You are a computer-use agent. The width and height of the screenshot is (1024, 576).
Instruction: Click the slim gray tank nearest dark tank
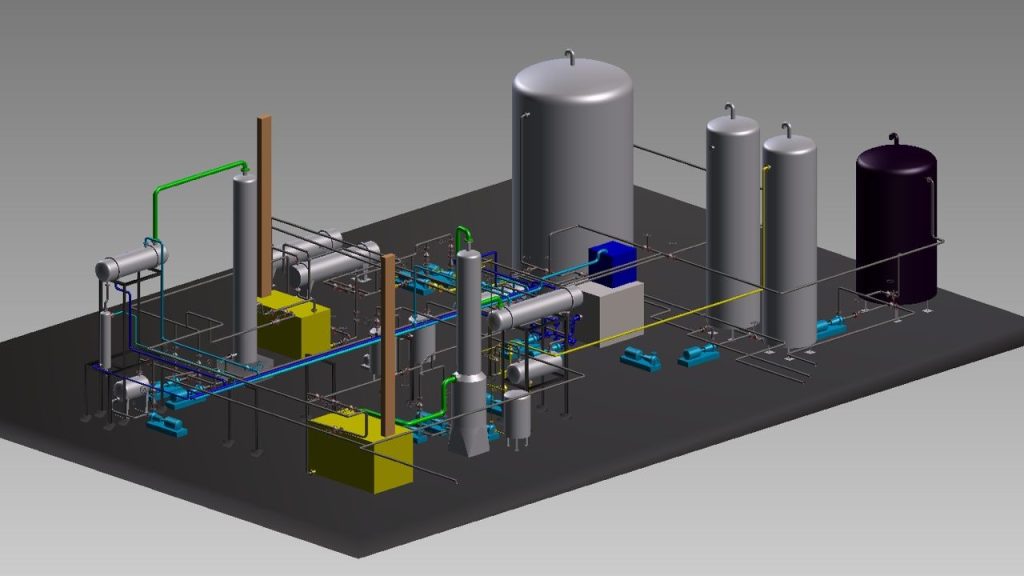tap(789, 240)
